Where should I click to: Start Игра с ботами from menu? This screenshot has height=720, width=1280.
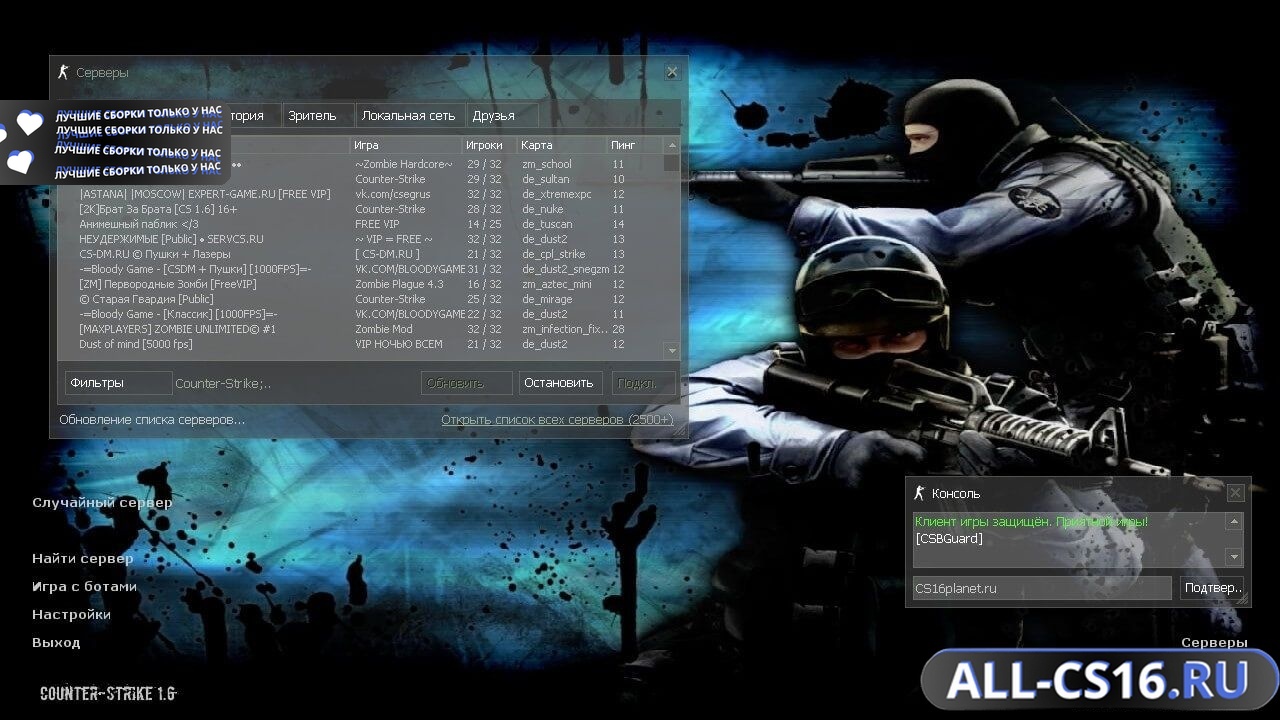click(x=84, y=586)
